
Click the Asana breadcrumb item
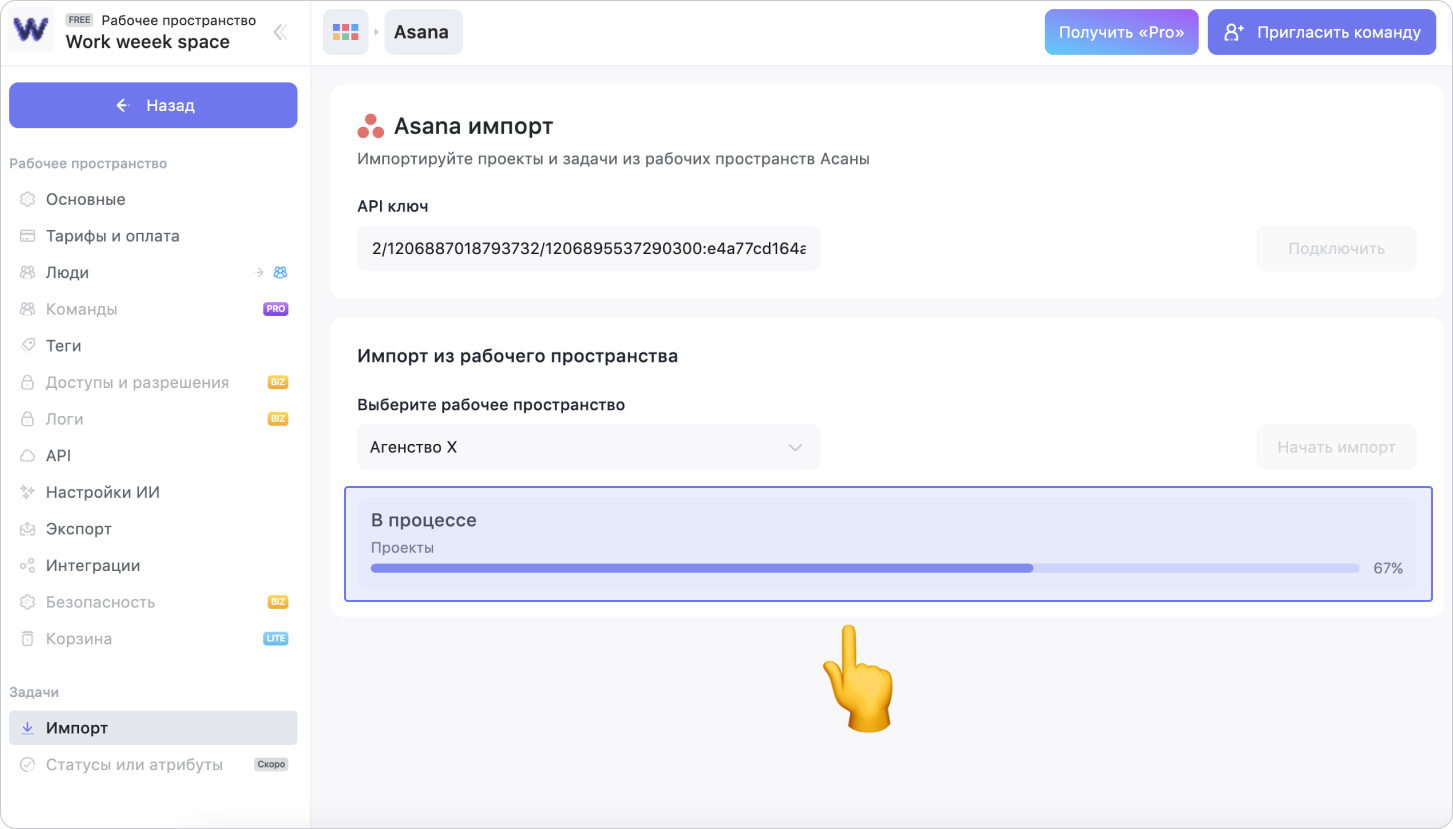422,32
